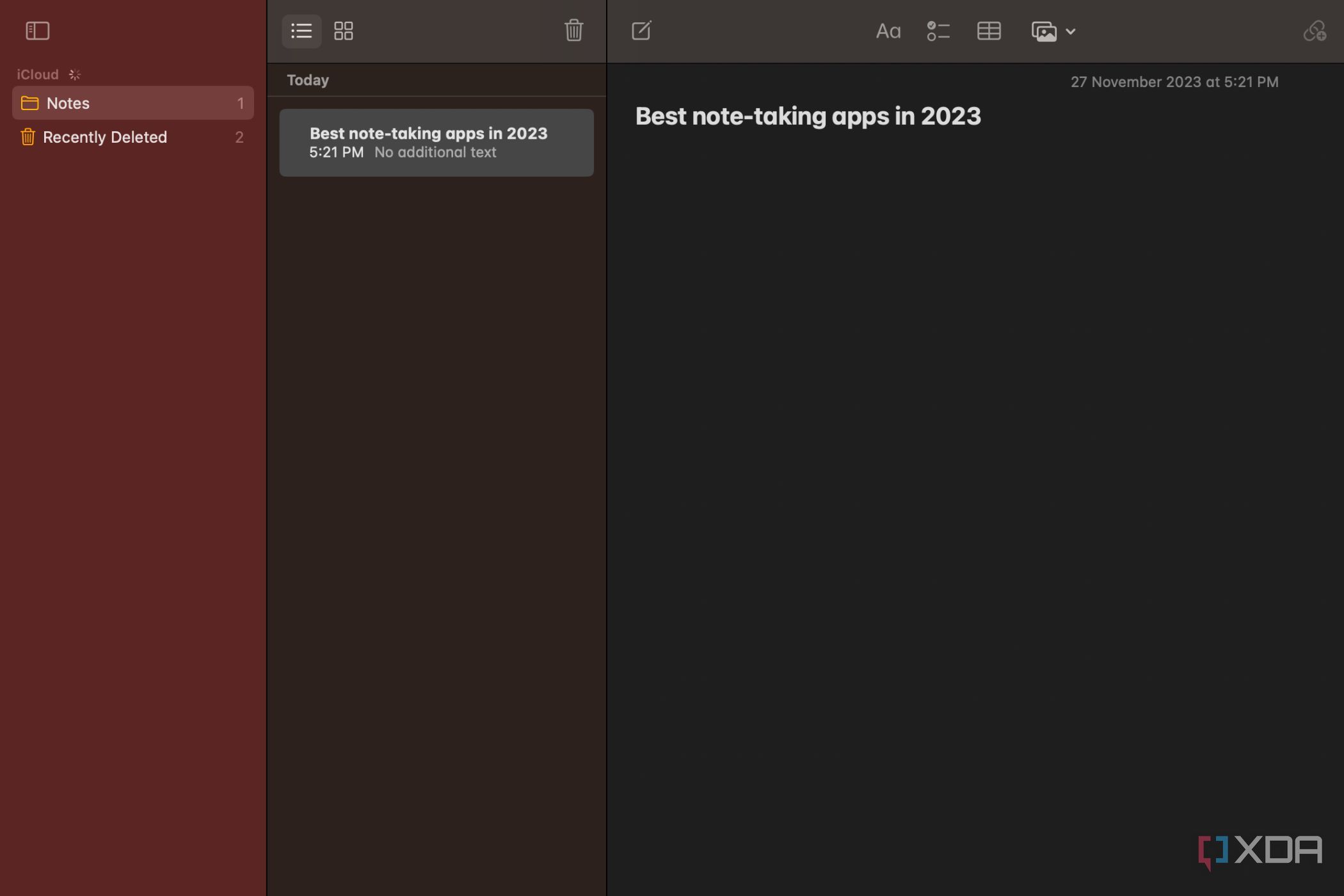Insert a table into the note
This screenshot has width=1344, height=896.
(x=989, y=31)
